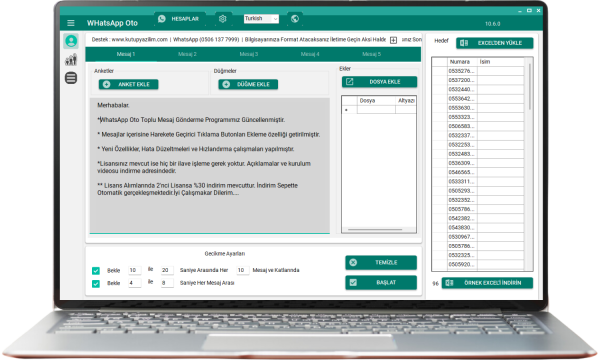Select the row with number 0546565...
Image resolution: width=600 pixels, height=360 pixels.
(x=478, y=172)
